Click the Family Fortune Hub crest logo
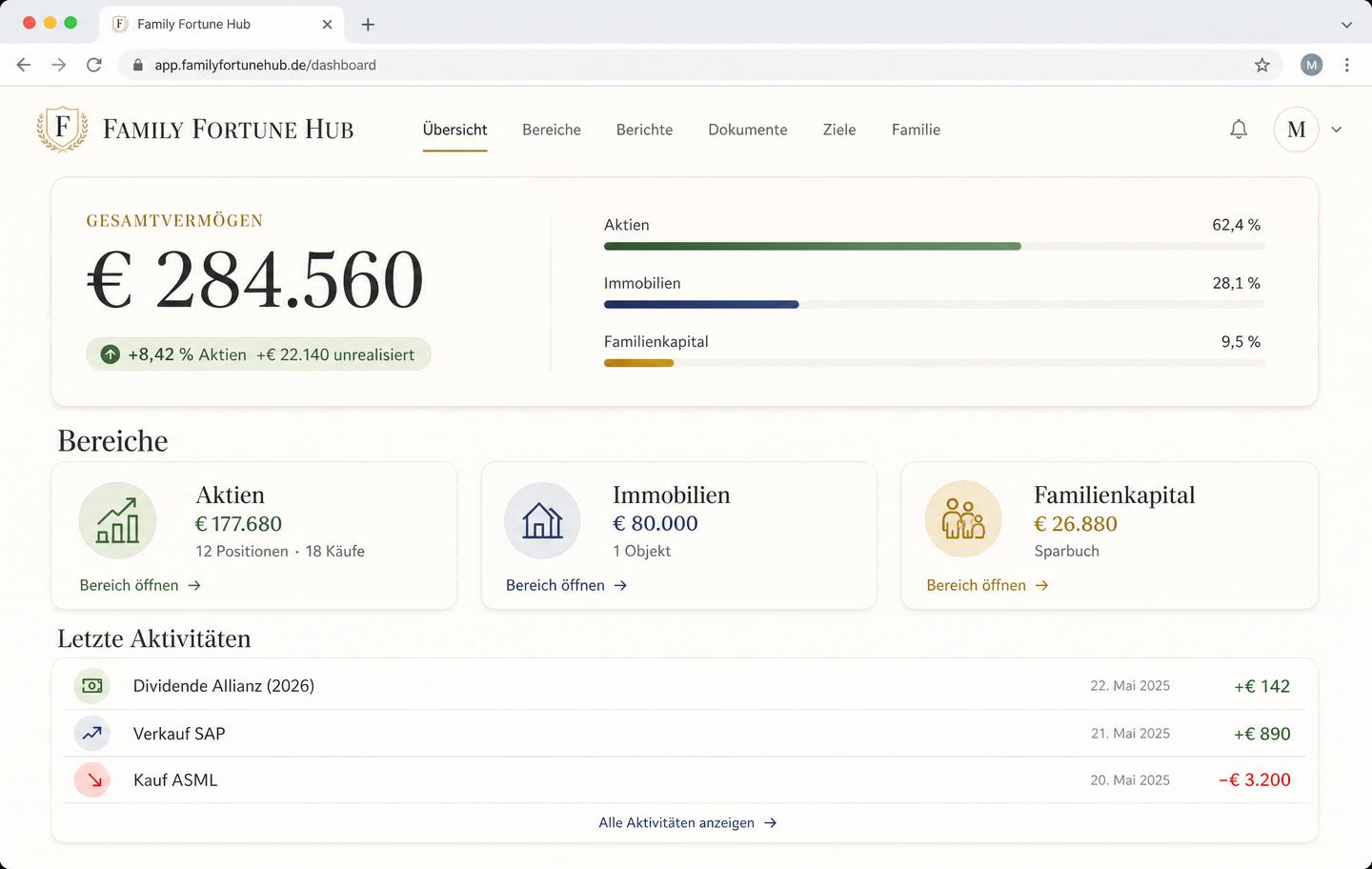This screenshot has width=1372, height=869. coord(62,129)
